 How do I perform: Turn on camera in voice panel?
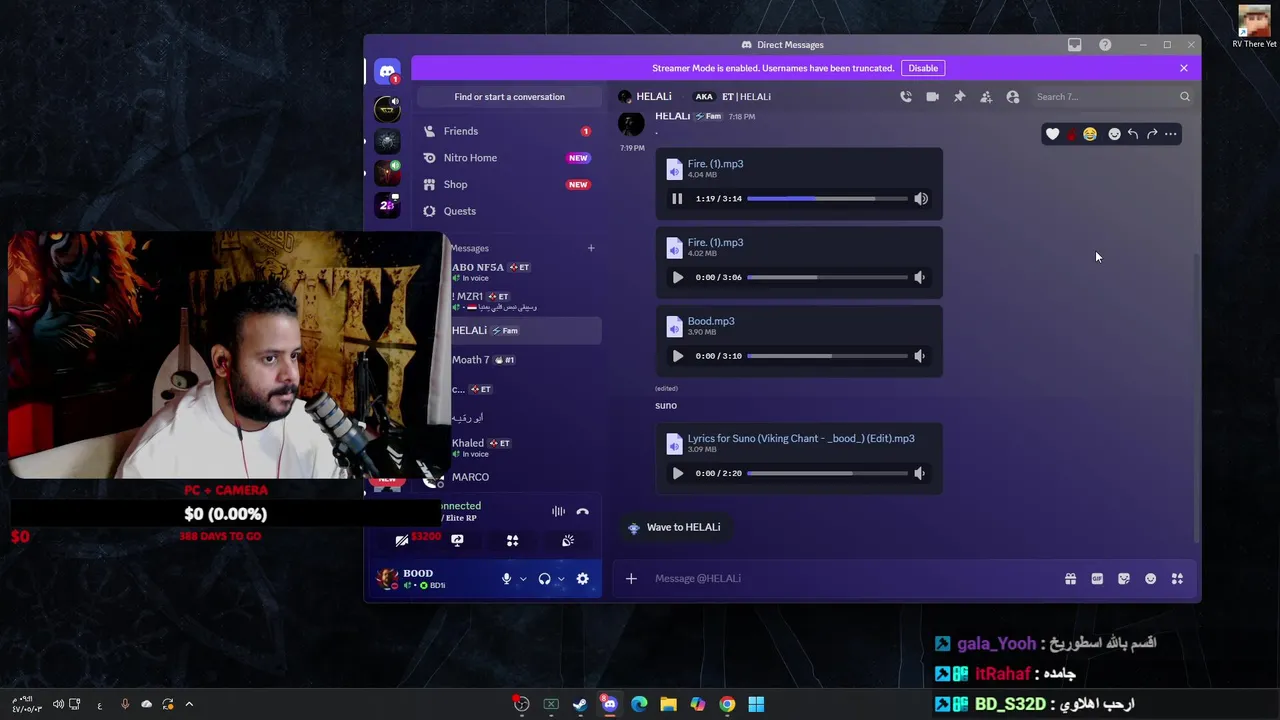pos(402,540)
